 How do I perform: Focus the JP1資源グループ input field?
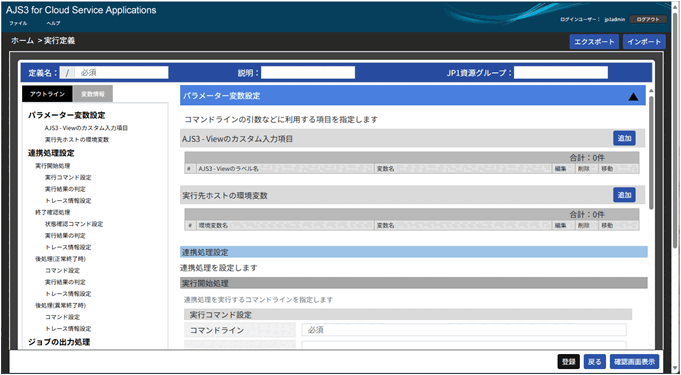(561, 73)
